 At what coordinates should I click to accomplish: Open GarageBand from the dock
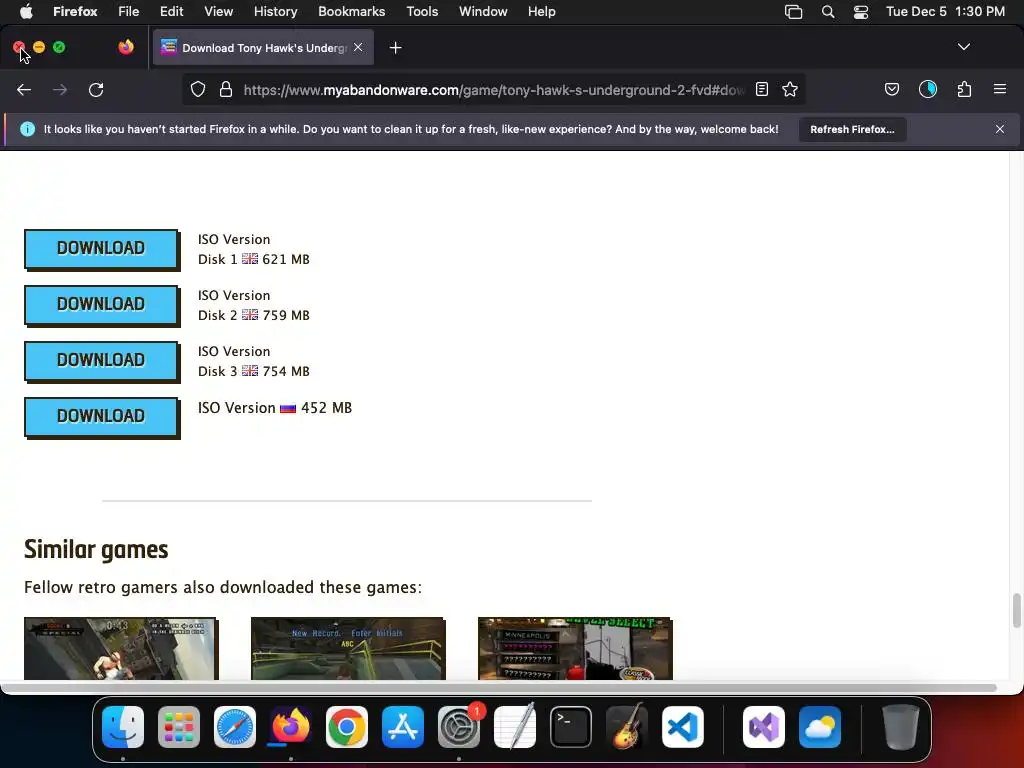[627, 727]
